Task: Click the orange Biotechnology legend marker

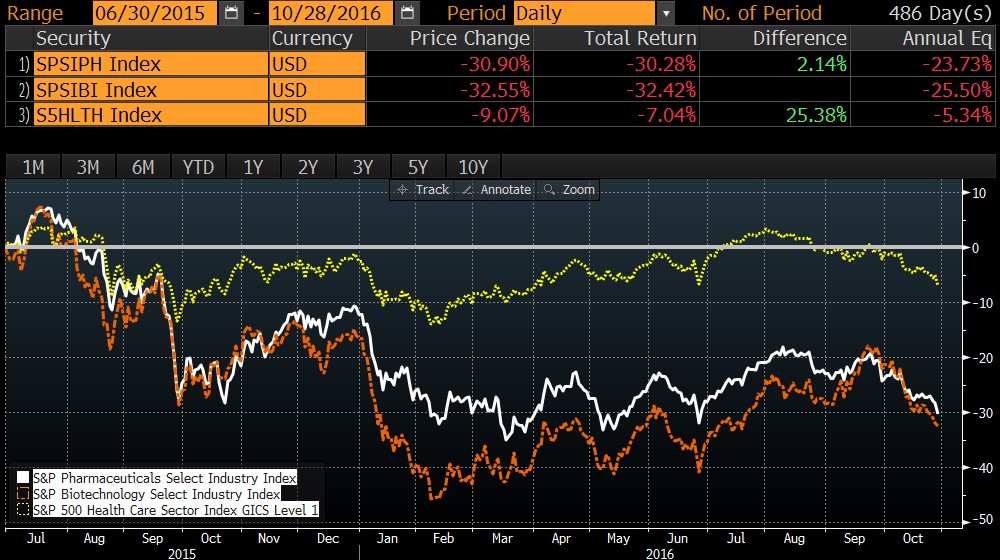Action: [23, 494]
